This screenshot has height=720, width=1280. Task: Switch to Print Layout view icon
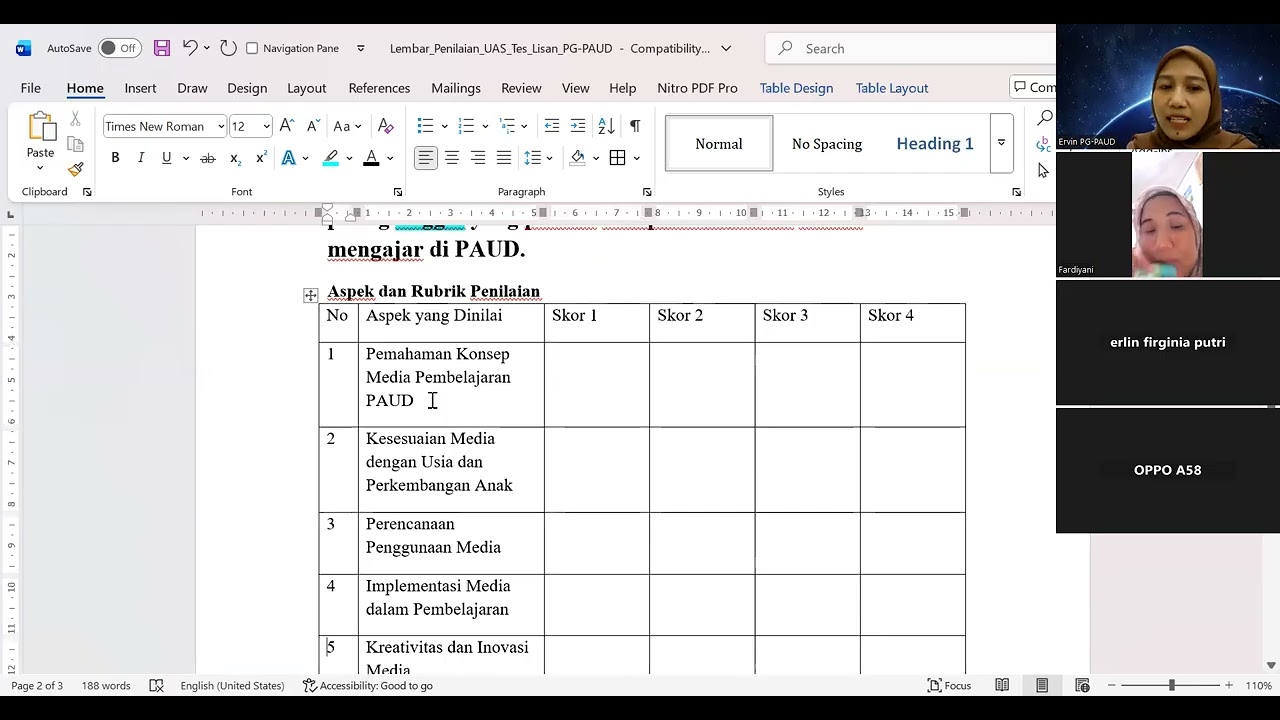1042,685
